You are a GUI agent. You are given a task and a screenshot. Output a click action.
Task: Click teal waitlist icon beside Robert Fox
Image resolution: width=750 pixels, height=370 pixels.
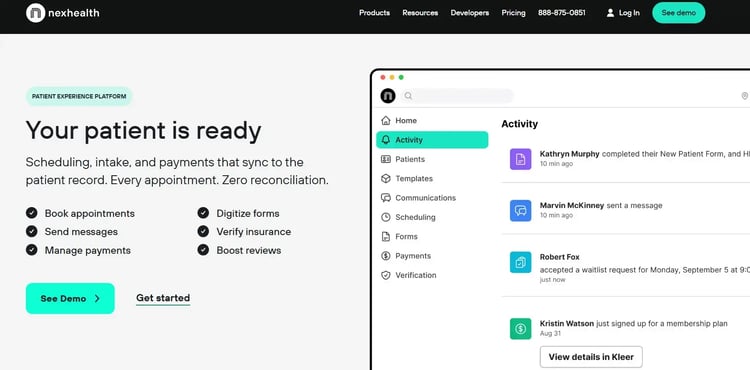click(520, 262)
